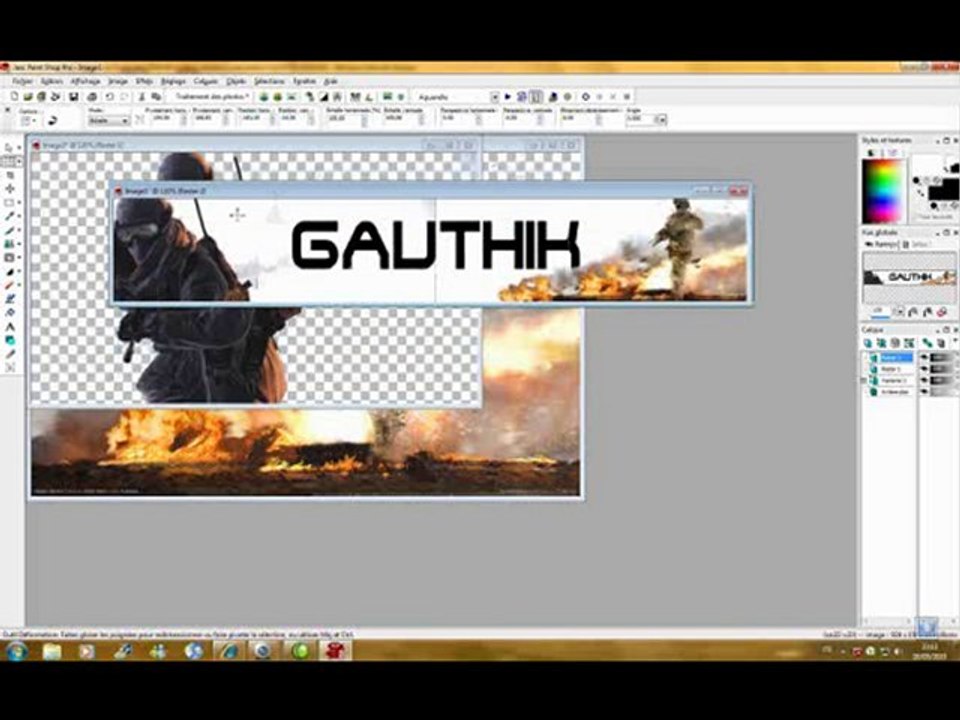Open the Aquarelle script dropdown arrow
Image resolution: width=960 pixels, height=720 pixels.
(495, 97)
